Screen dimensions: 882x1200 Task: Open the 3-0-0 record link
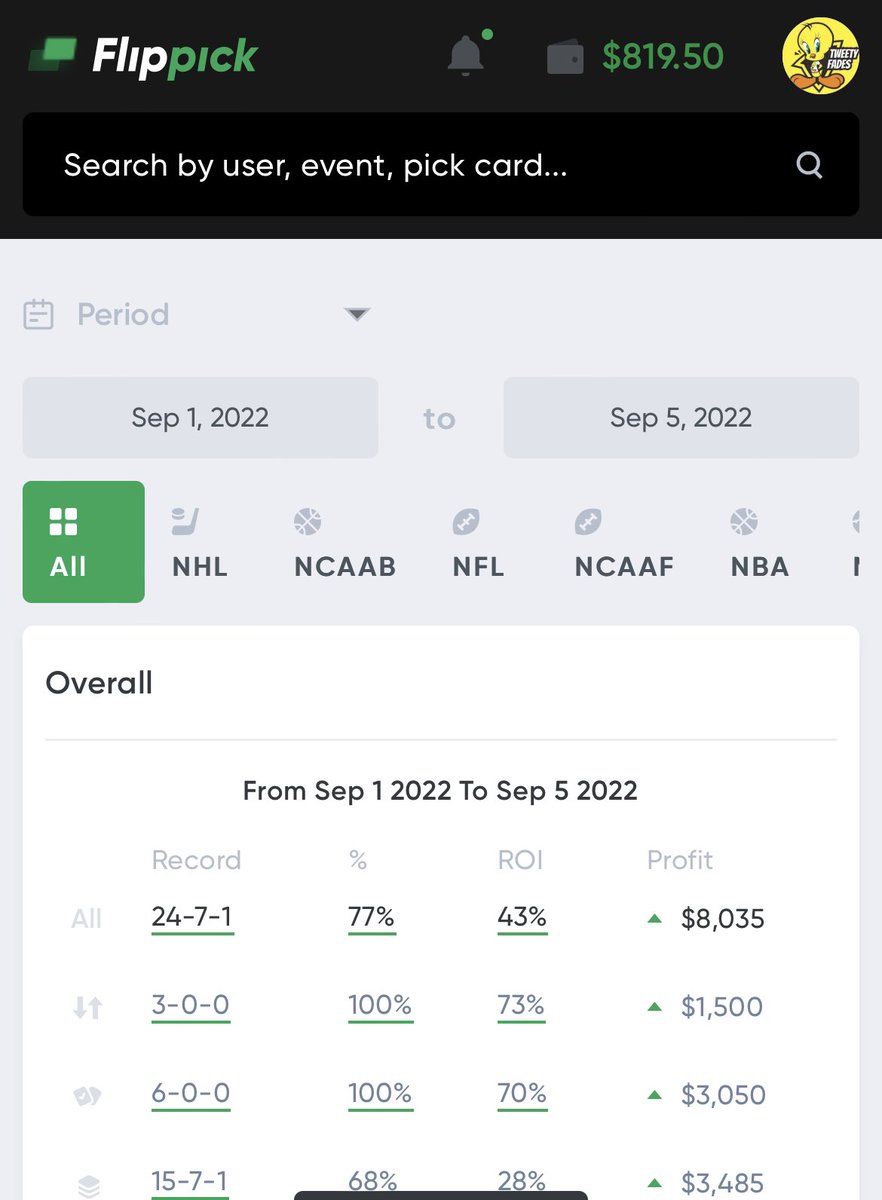[x=191, y=1006]
